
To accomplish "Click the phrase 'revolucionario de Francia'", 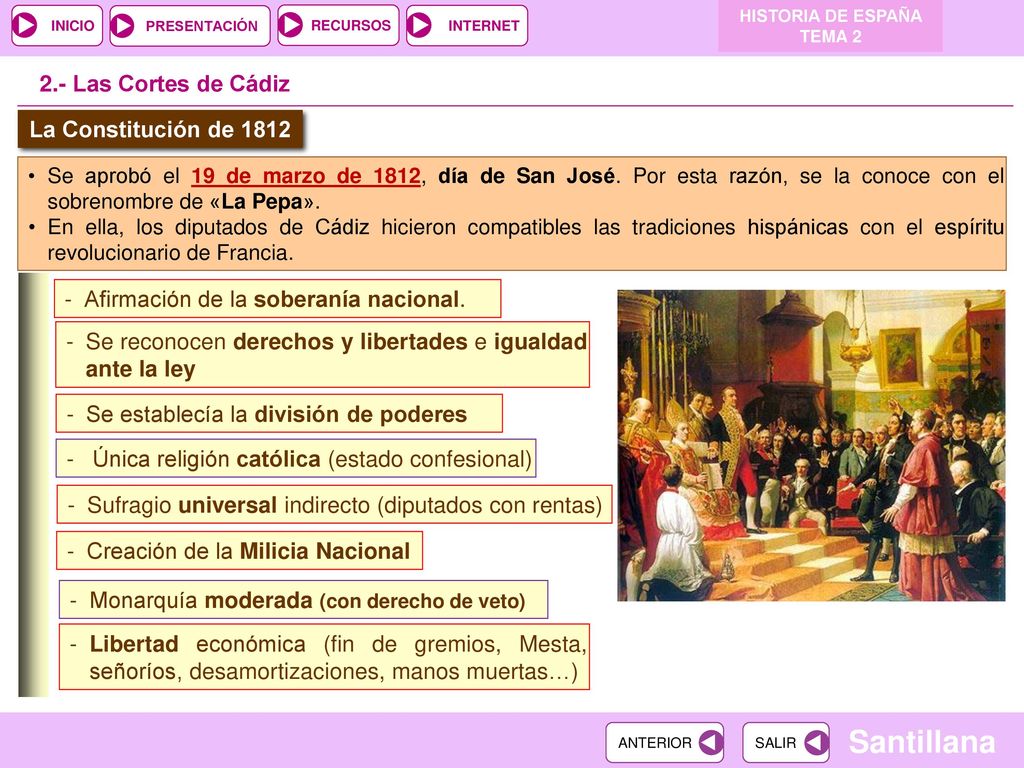I will [170, 253].
